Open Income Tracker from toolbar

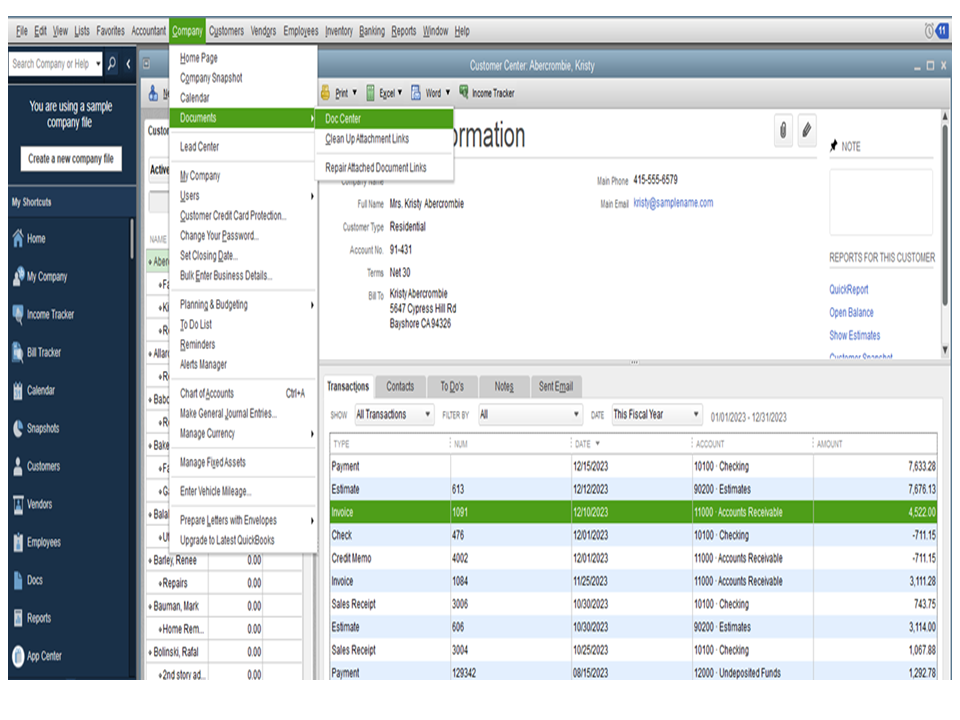[487, 92]
